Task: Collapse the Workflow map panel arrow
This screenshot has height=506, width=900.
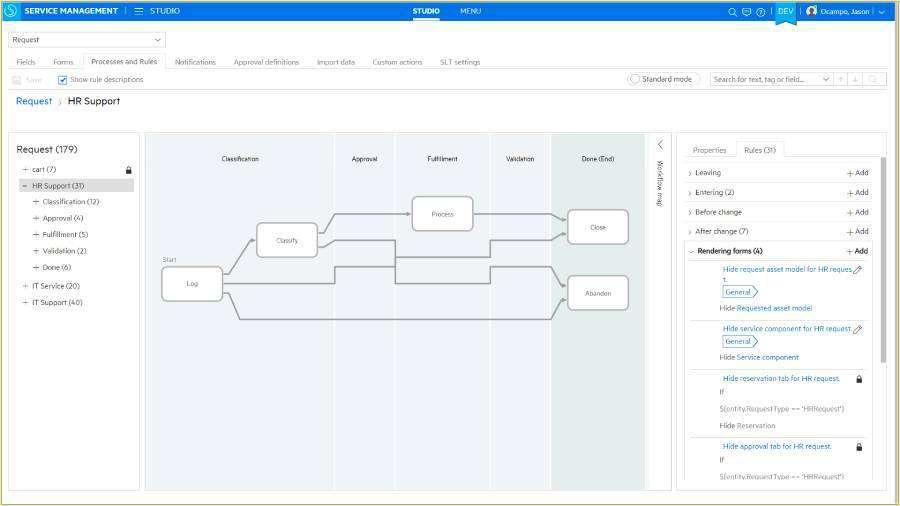Action: pos(660,145)
